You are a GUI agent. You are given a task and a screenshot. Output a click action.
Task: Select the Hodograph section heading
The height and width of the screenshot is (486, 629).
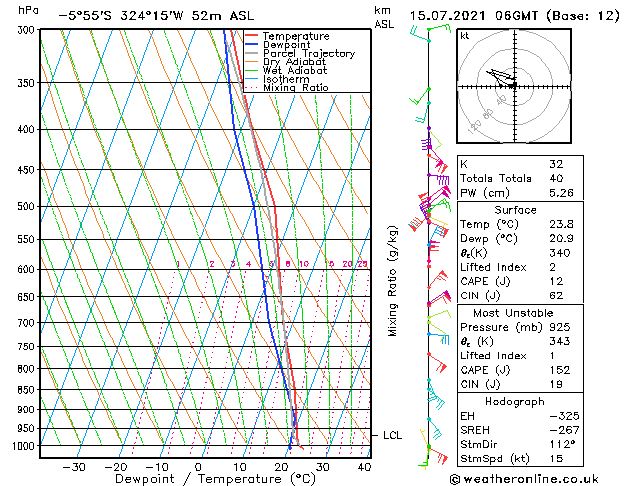point(515,401)
